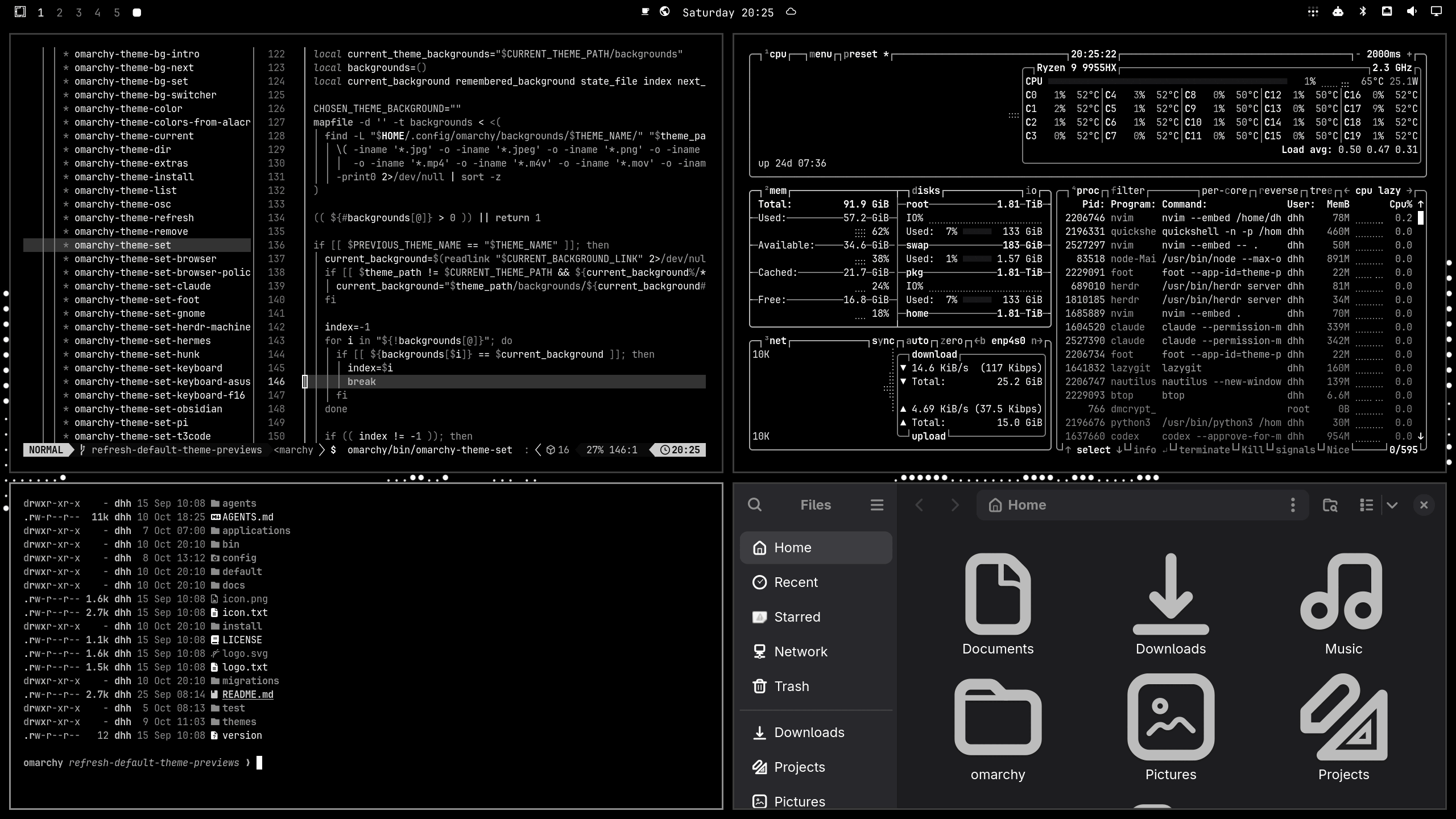Go back in Files navigation
Image resolution: width=1456 pixels, height=819 pixels.
(919, 504)
